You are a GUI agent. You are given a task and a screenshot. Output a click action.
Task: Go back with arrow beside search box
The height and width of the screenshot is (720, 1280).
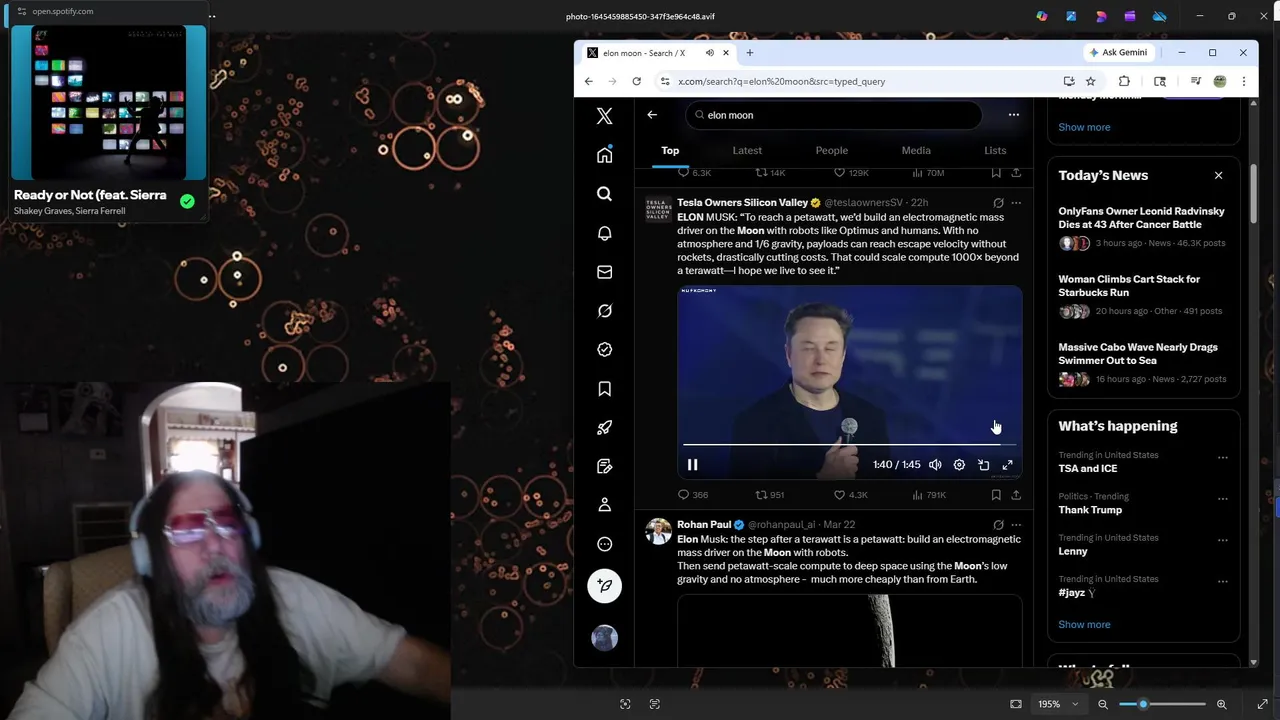coord(652,115)
